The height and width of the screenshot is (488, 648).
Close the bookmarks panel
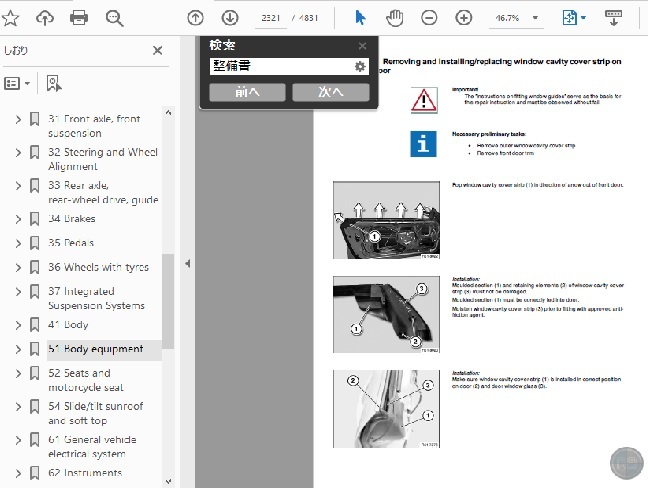click(157, 50)
